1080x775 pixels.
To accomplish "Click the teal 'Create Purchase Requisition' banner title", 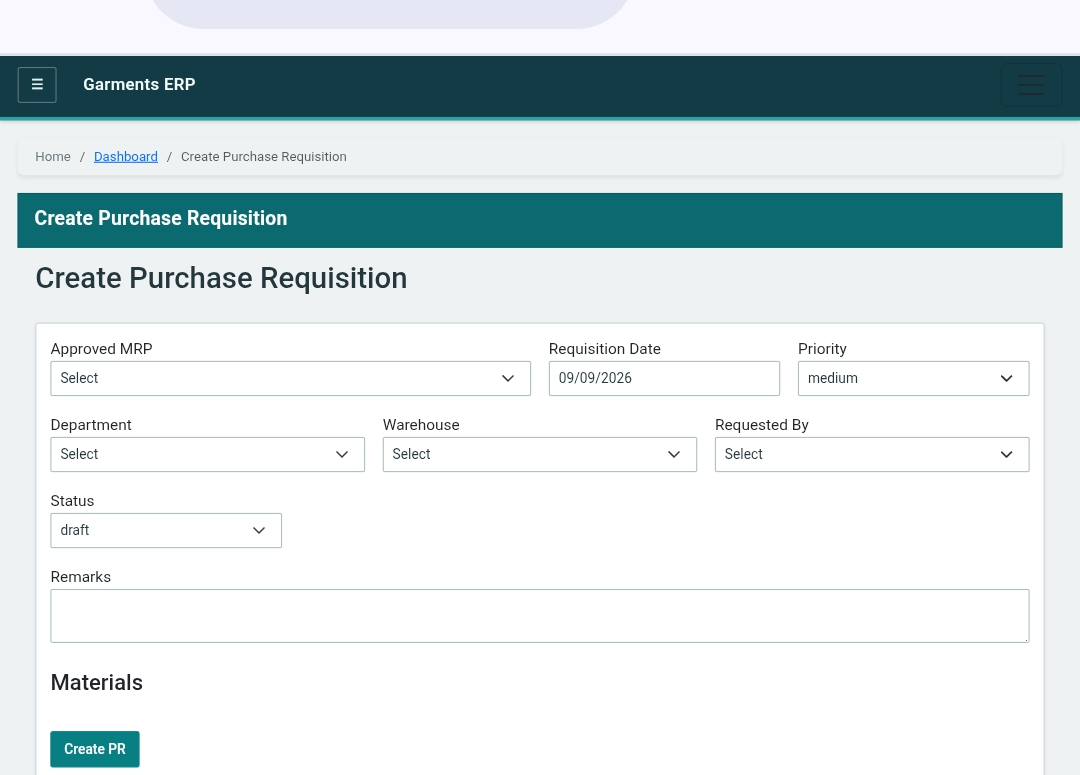I will 160,218.
